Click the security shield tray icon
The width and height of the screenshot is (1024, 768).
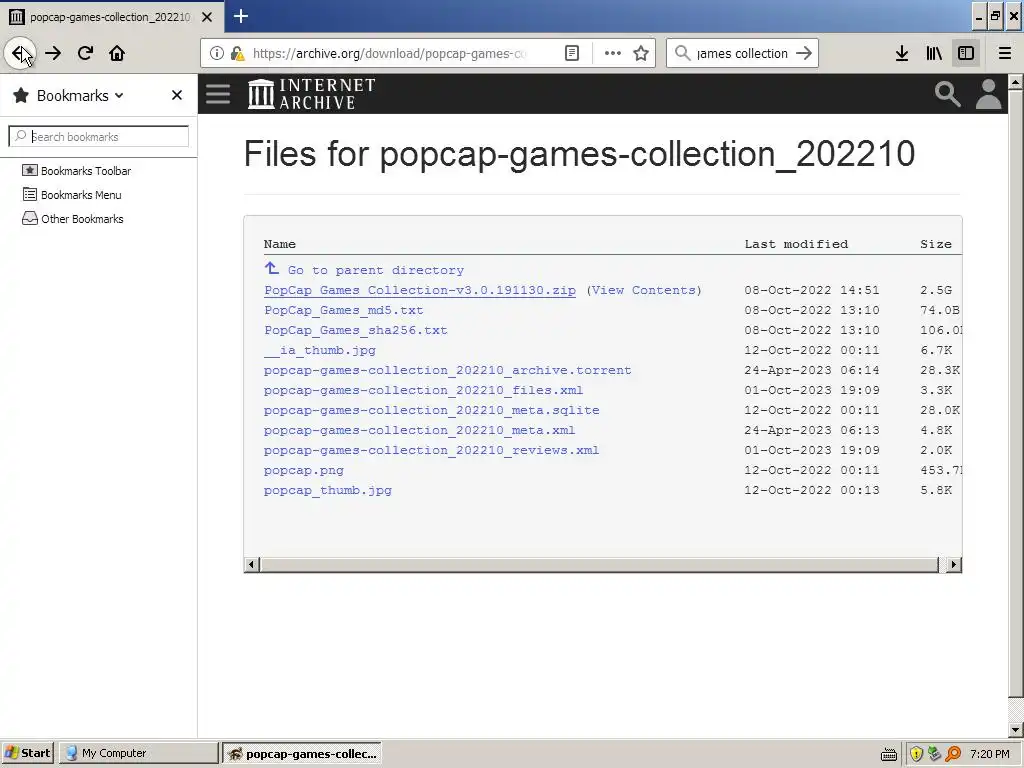pos(916,754)
